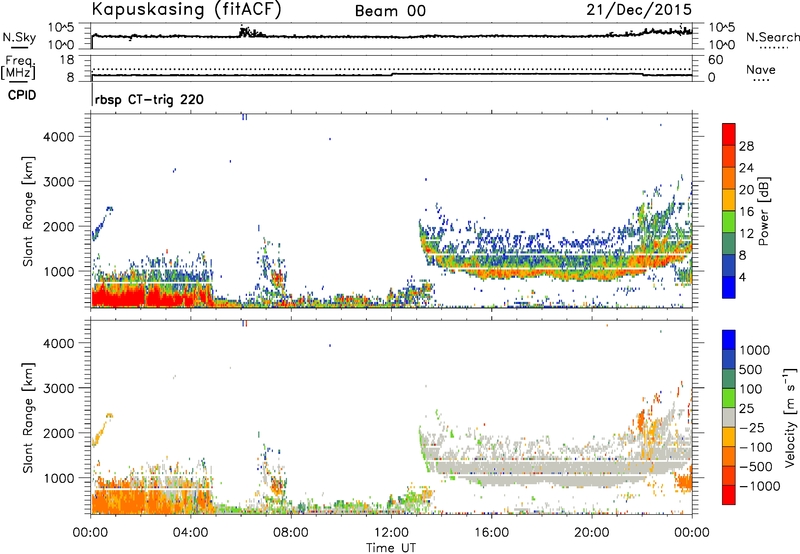
Task: Click the Power colorbar segment between 20 and 24
Action: coord(729,178)
